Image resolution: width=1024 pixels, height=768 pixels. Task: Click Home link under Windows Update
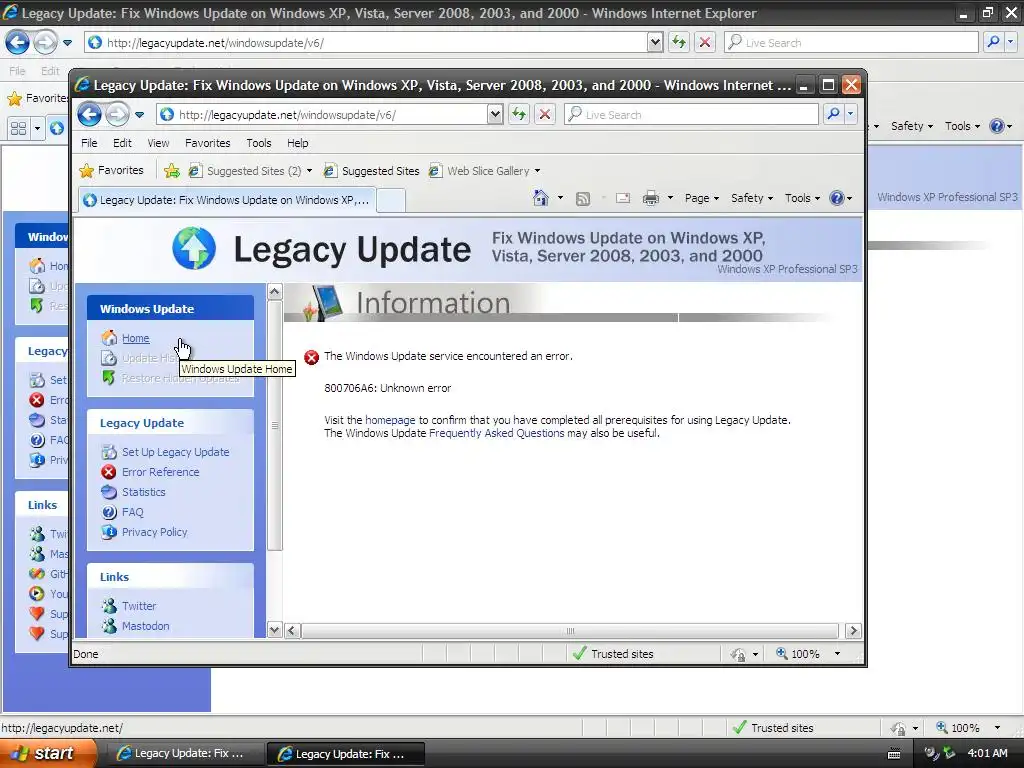click(x=136, y=338)
